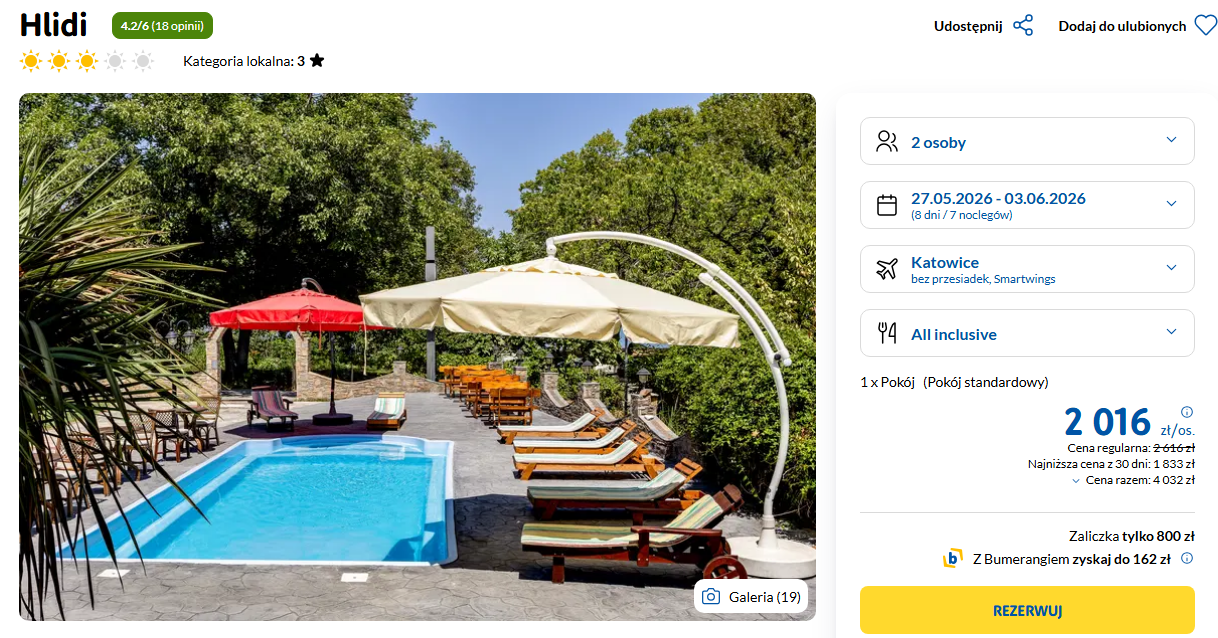Click the share icon next to Udostępnij
The image size is (1218, 638).
(1023, 26)
